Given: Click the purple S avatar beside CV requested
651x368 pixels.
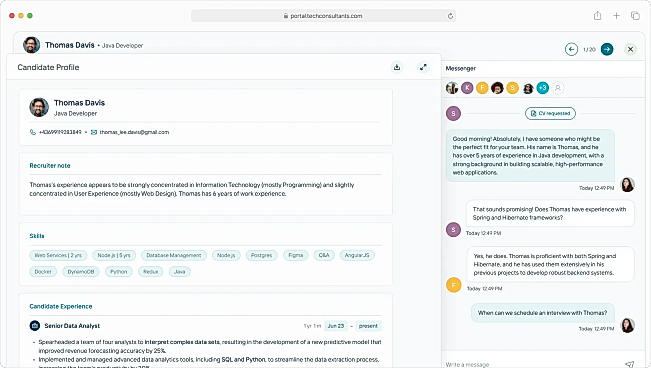Looking at the screenshot, I should tap(453, 113).
